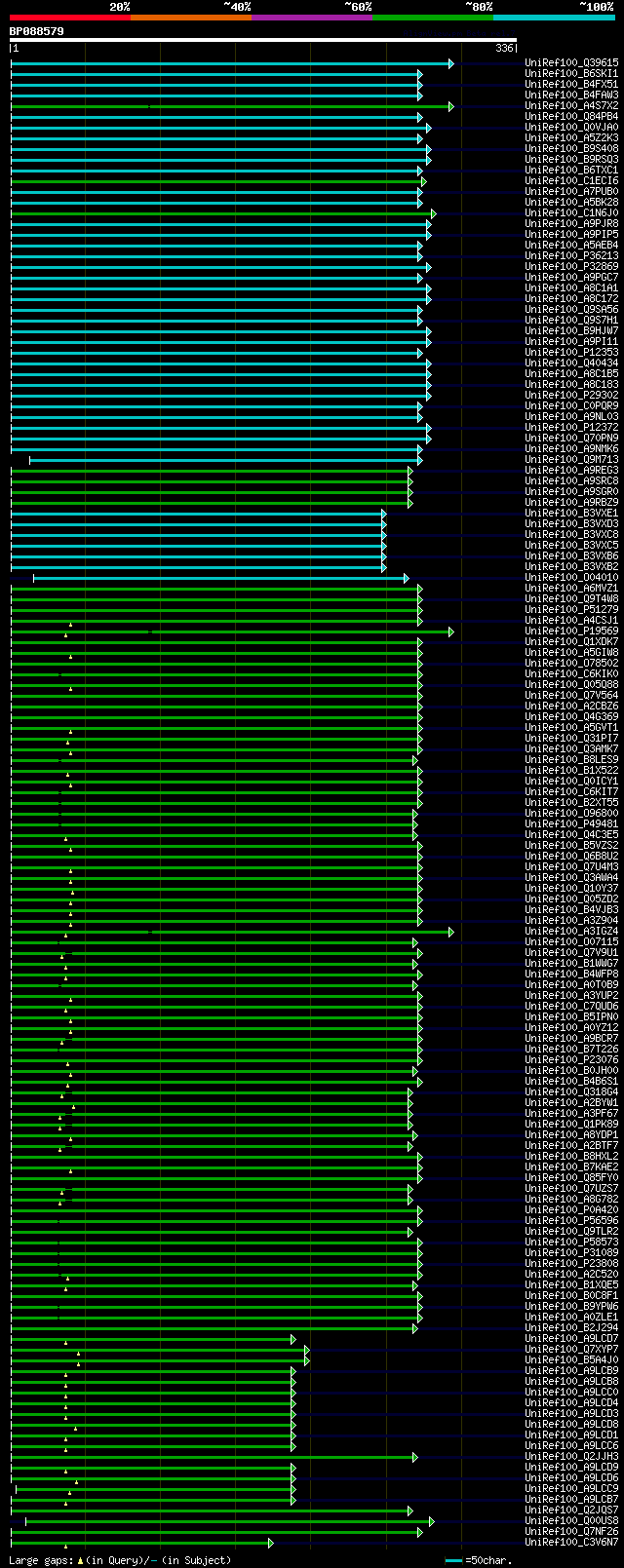Open hit UniRef100_A4S7X2

pos(571,105)
